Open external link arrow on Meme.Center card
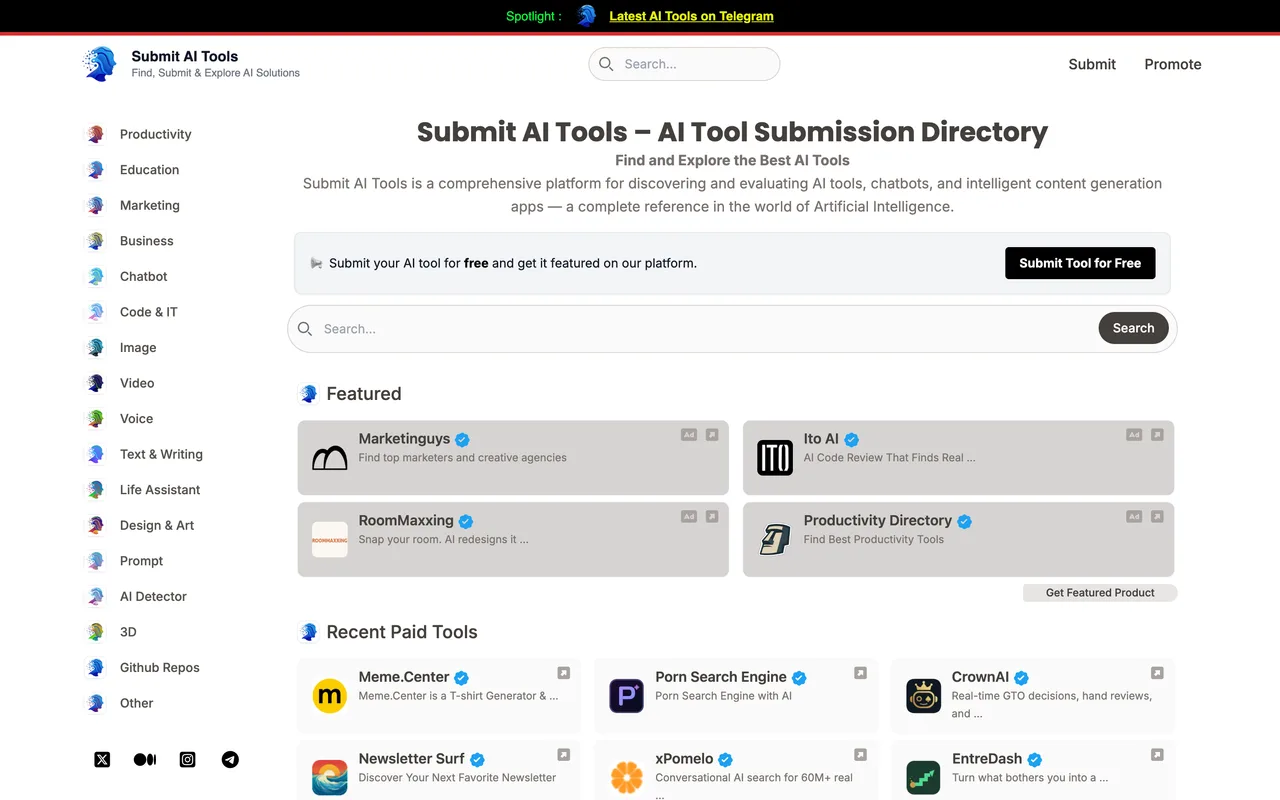 (x=564, y=673)
